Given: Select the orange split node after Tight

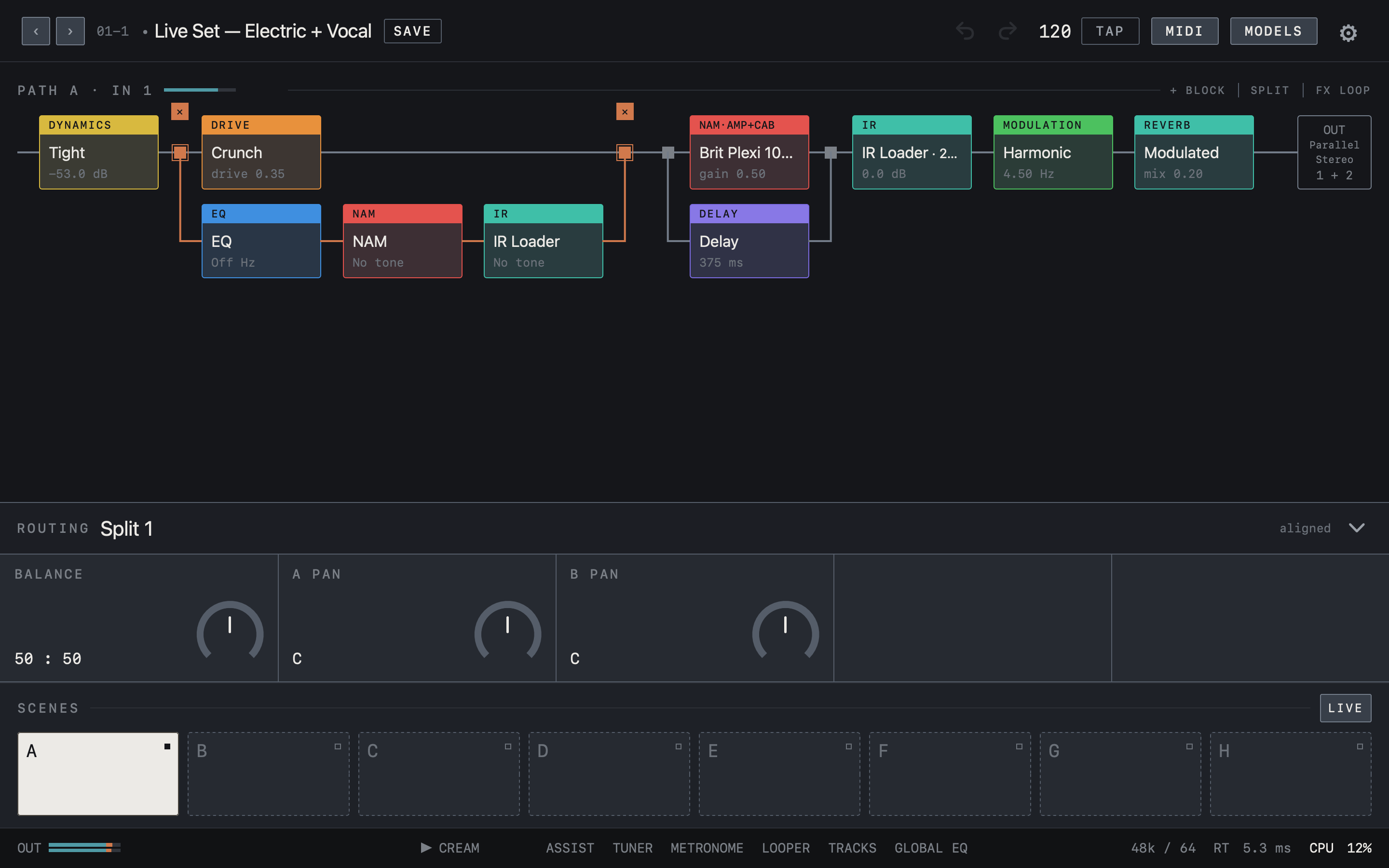Looking at the screenshot, I should (x=179, y=152).
